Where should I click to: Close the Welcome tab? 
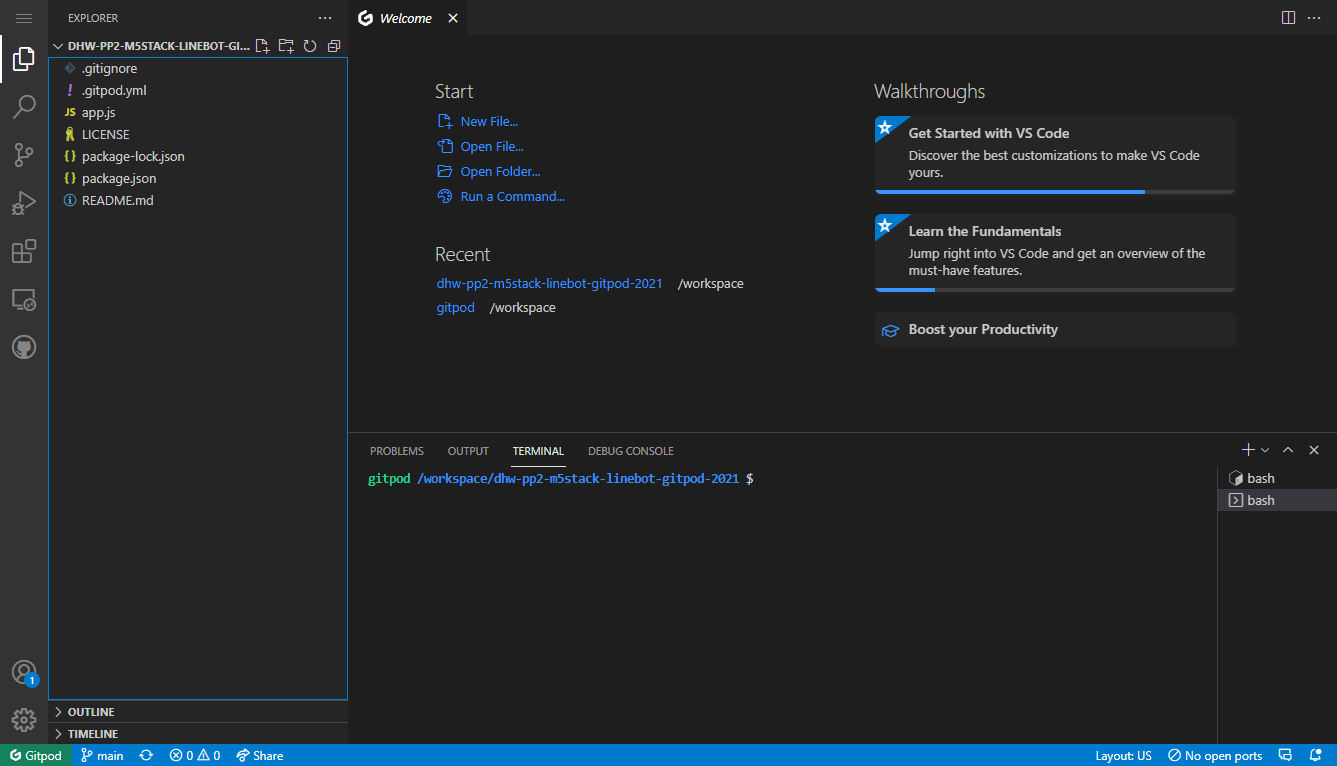pyautogui.click(x=453, y=18)
